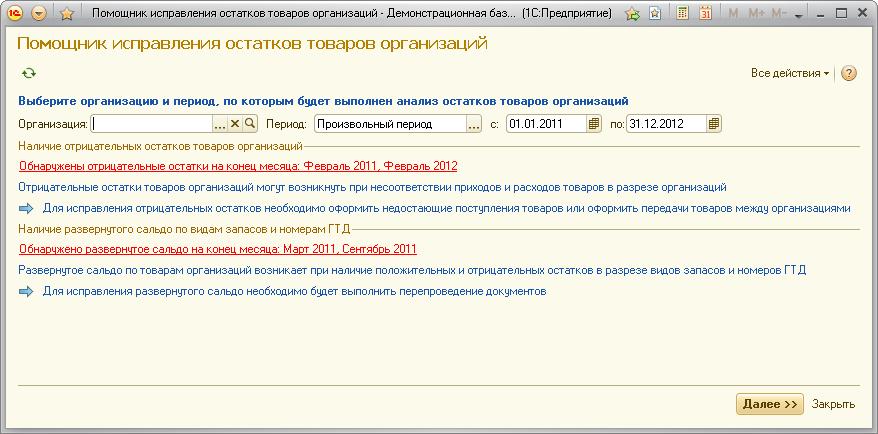Open selection list for Организация field
878x434 pixels.
(x=220, y=123)
